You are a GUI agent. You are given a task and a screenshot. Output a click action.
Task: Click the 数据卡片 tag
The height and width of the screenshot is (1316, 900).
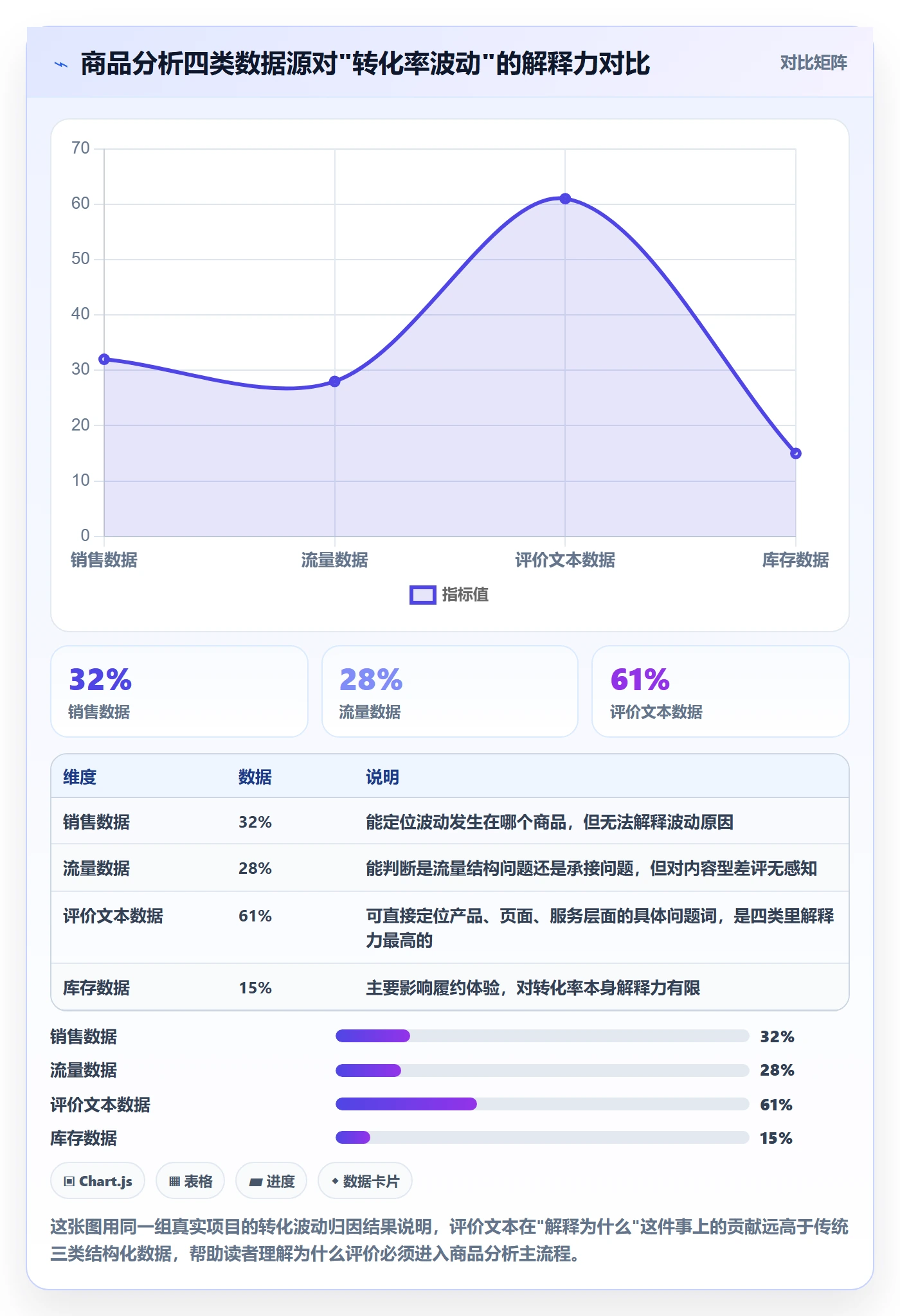365,1181
